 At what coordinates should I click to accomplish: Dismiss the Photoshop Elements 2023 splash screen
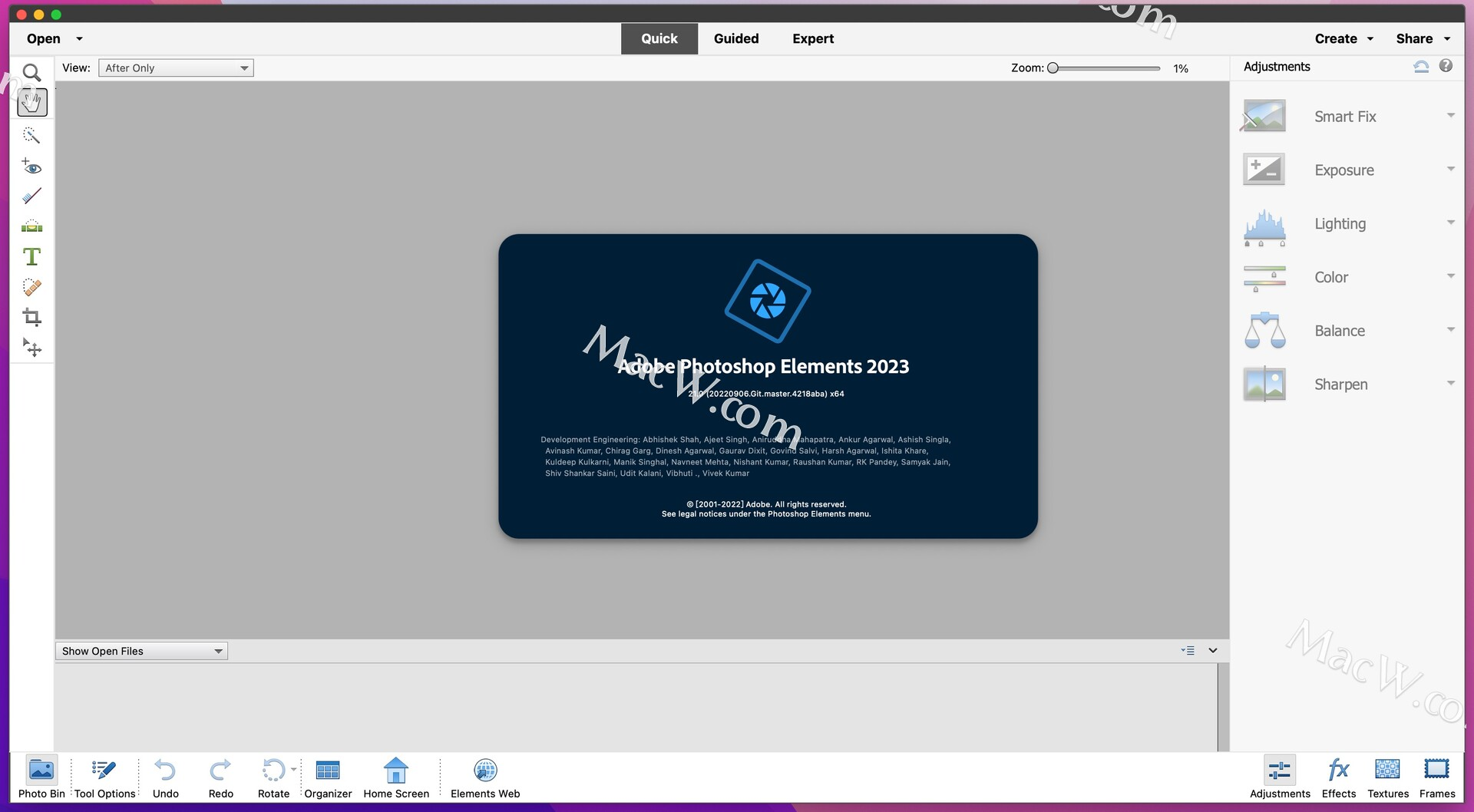pyautogui.click(x=768, y=386)
